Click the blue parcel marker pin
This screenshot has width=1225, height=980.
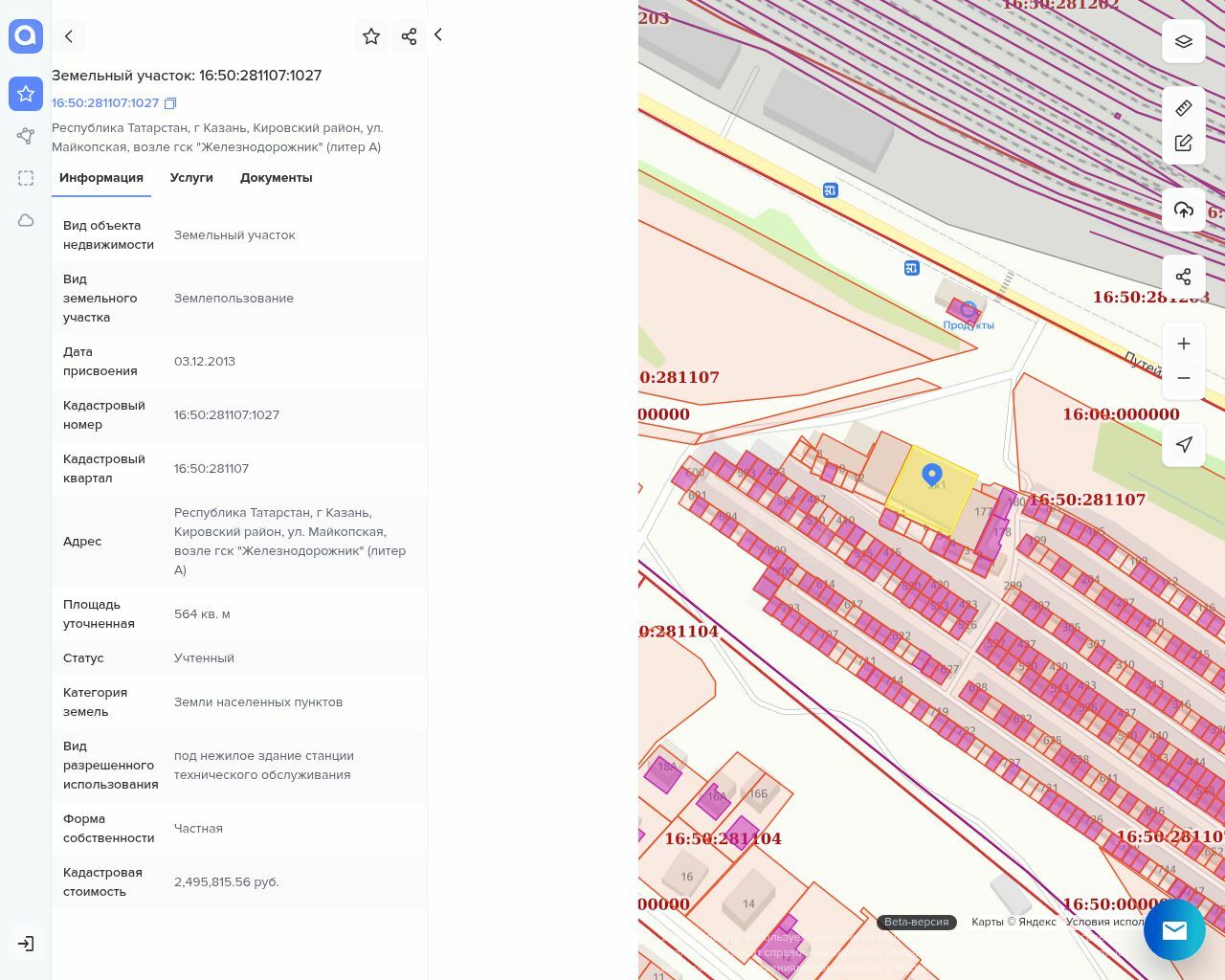pos(931,474)
